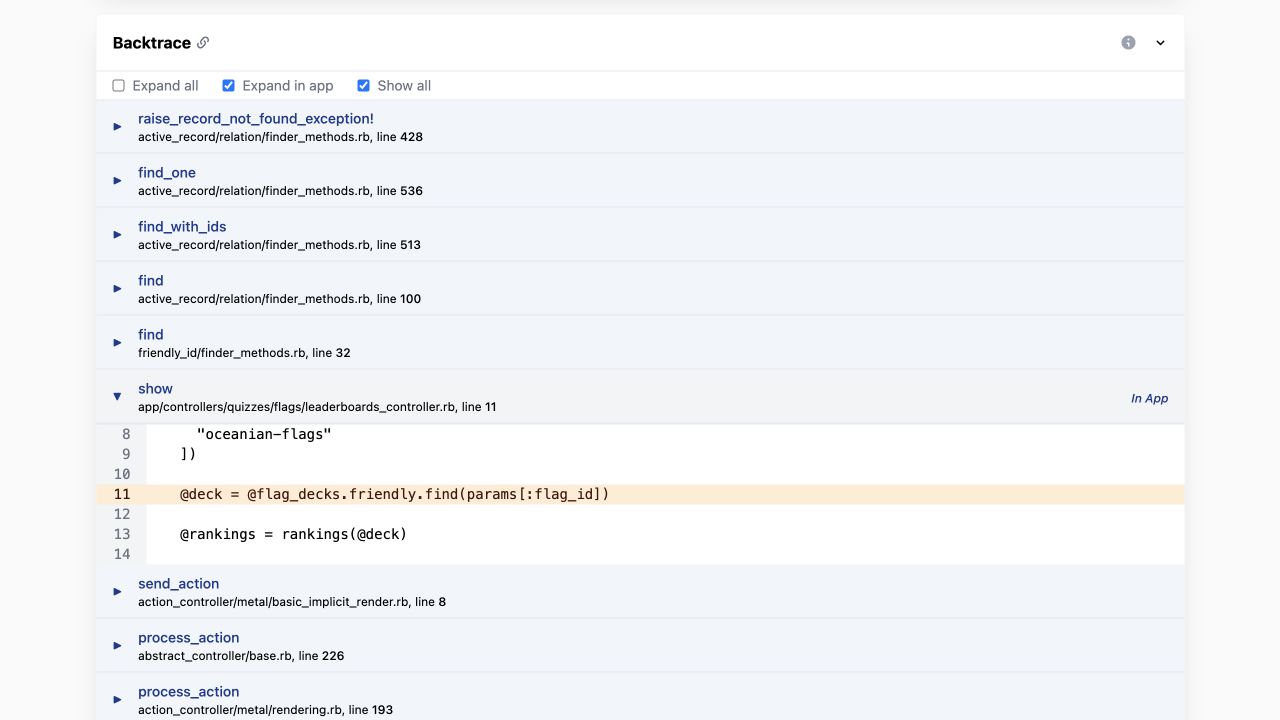The width and height of the screenshot is (1280, 720).
Task: Click finder_methods.rb, line 428 path
Action: [280, 137]
